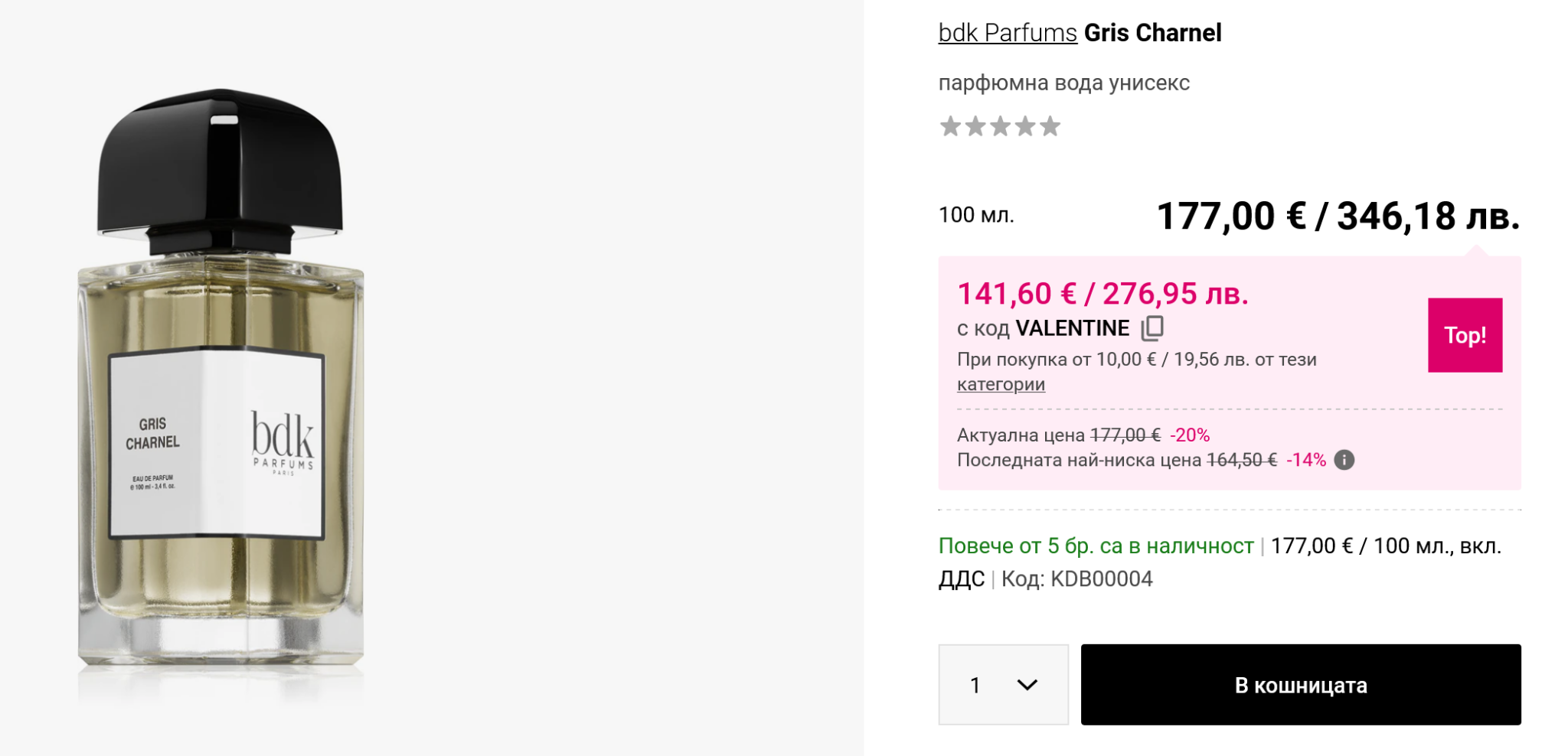Open the bdk Parfums brand link

click(x=1007, y=33)
